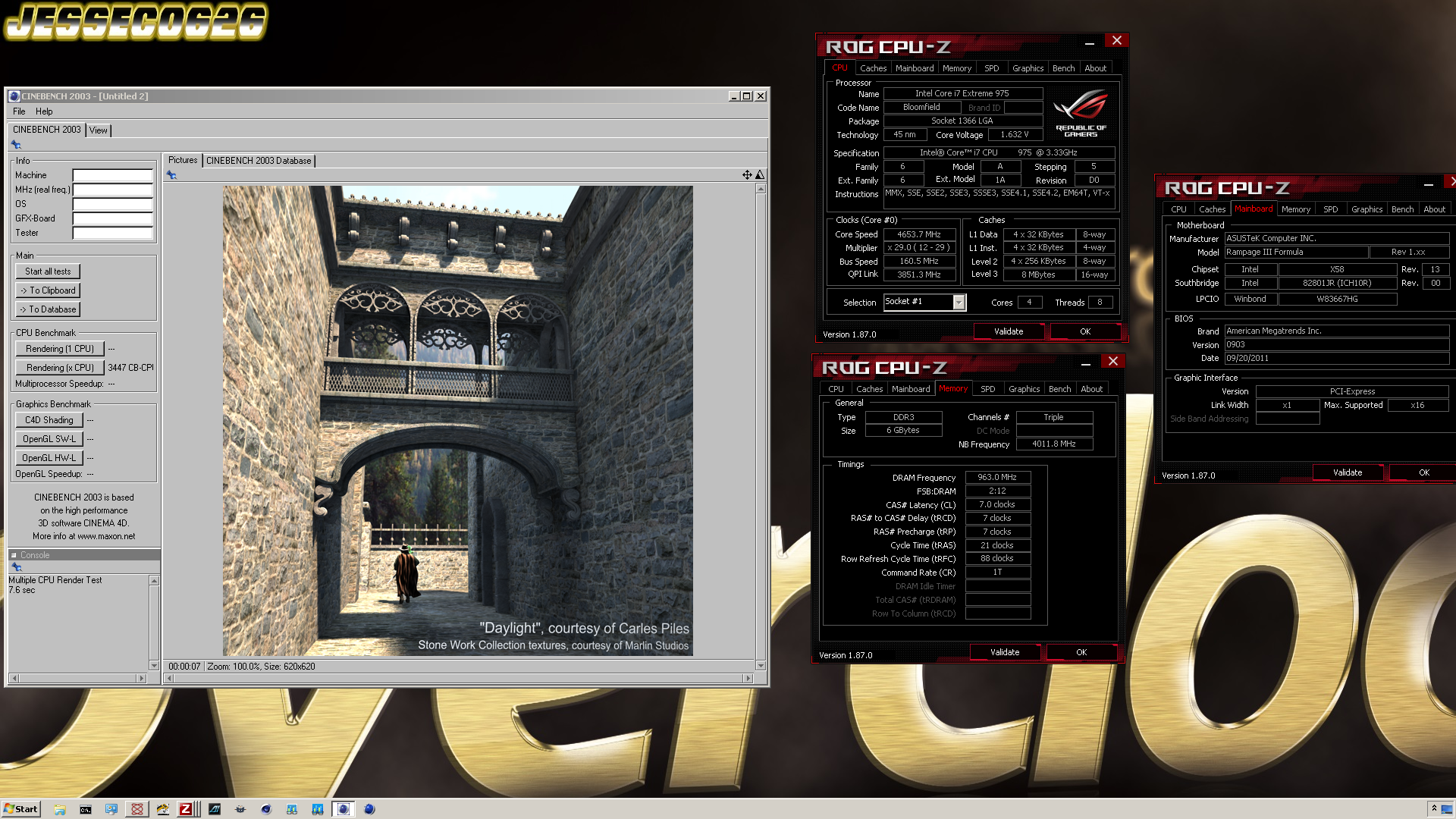The width and height of the screenshot is (1456, 819).
Task: Click the ROG Republic of Gamers logo
Action: (x=1081, y=113)
